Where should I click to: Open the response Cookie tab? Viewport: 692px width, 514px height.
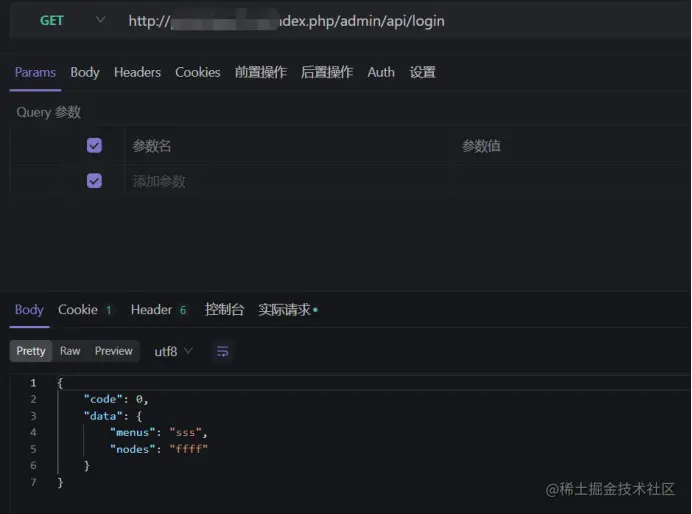[85, 310]
